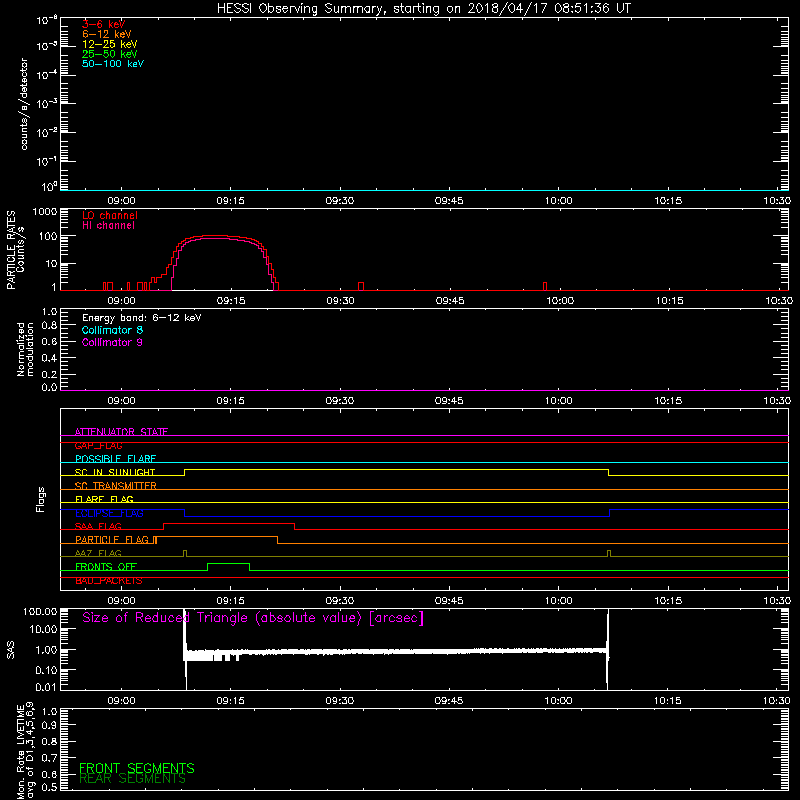Click the ATTENUATOR_STATE flag label
Screen dimensions: 800x800
[x=121, y=432]
